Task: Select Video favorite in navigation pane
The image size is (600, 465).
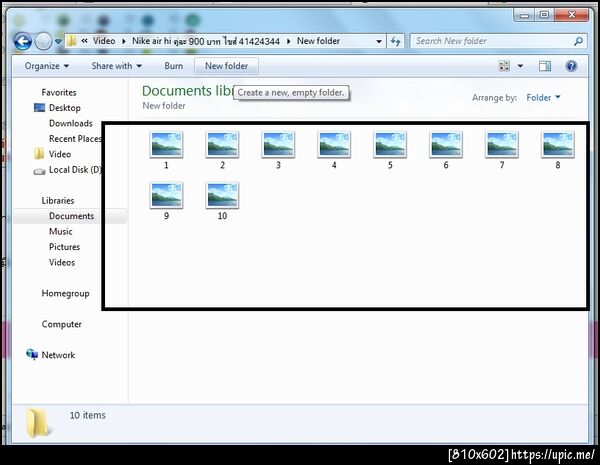Action: [60, 154]
